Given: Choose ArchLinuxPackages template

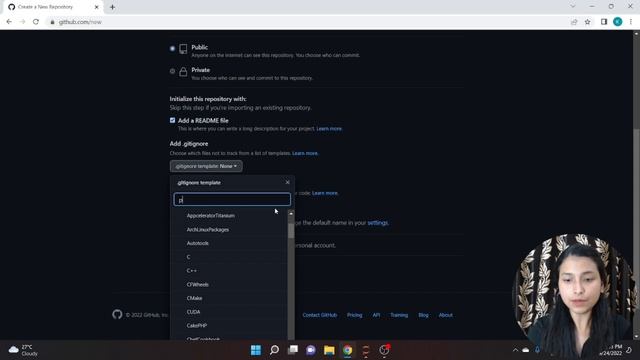Looking at the screenshot, I should pyautogui.click(x=208, y=229).
